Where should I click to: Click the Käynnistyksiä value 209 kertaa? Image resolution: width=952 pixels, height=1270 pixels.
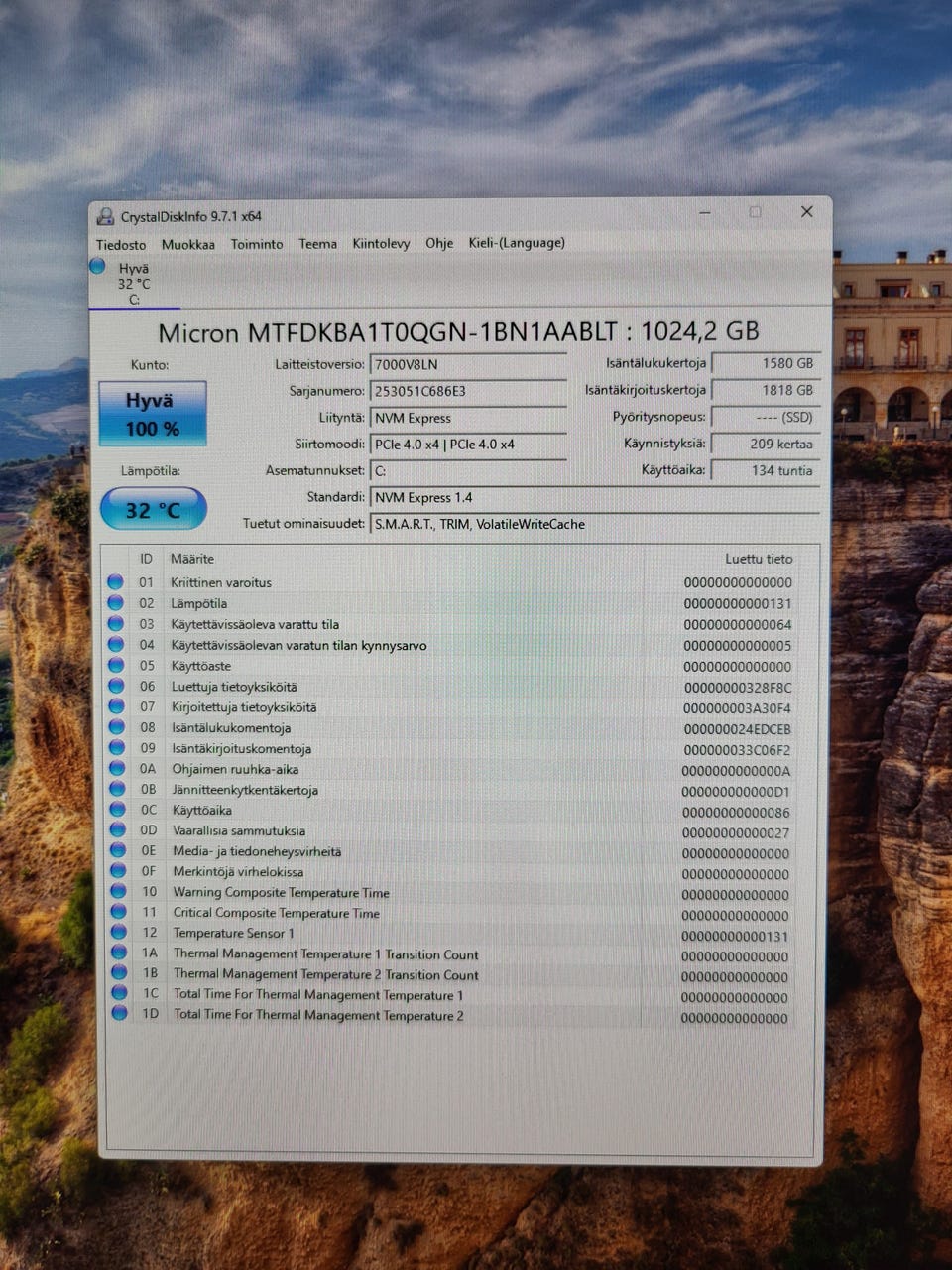pos(766,444)
